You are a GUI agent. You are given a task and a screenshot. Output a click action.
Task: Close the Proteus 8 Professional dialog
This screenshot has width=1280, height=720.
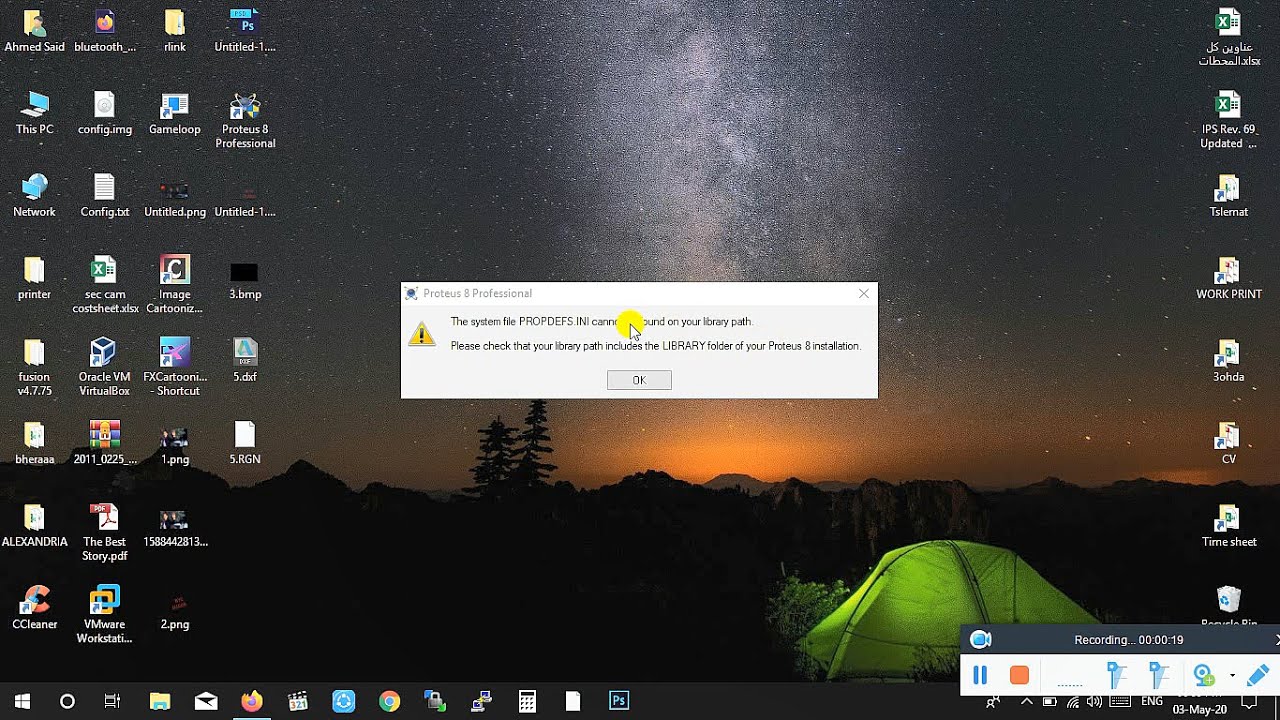(864, 293)
